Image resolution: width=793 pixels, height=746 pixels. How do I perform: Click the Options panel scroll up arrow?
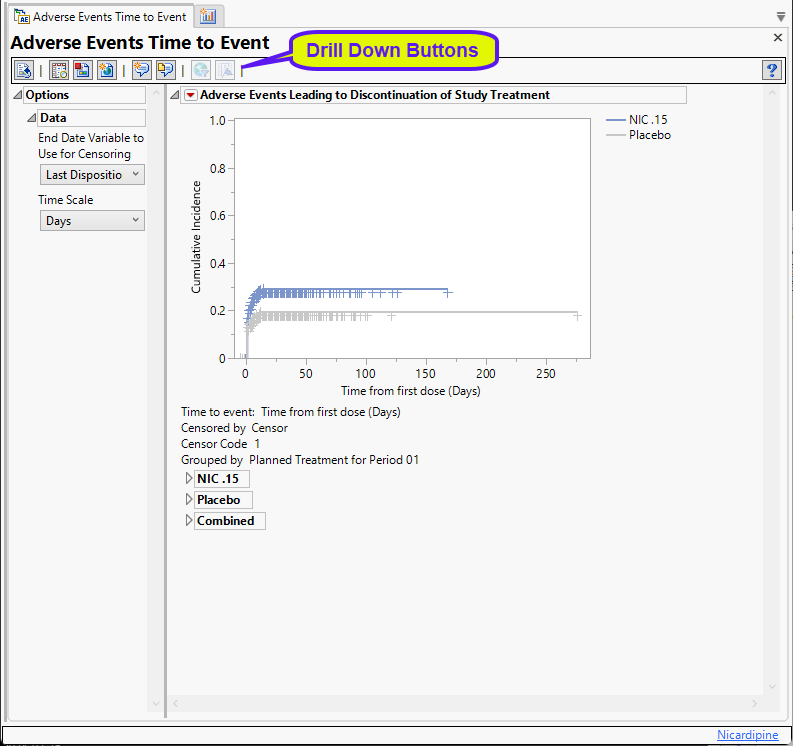156,94
